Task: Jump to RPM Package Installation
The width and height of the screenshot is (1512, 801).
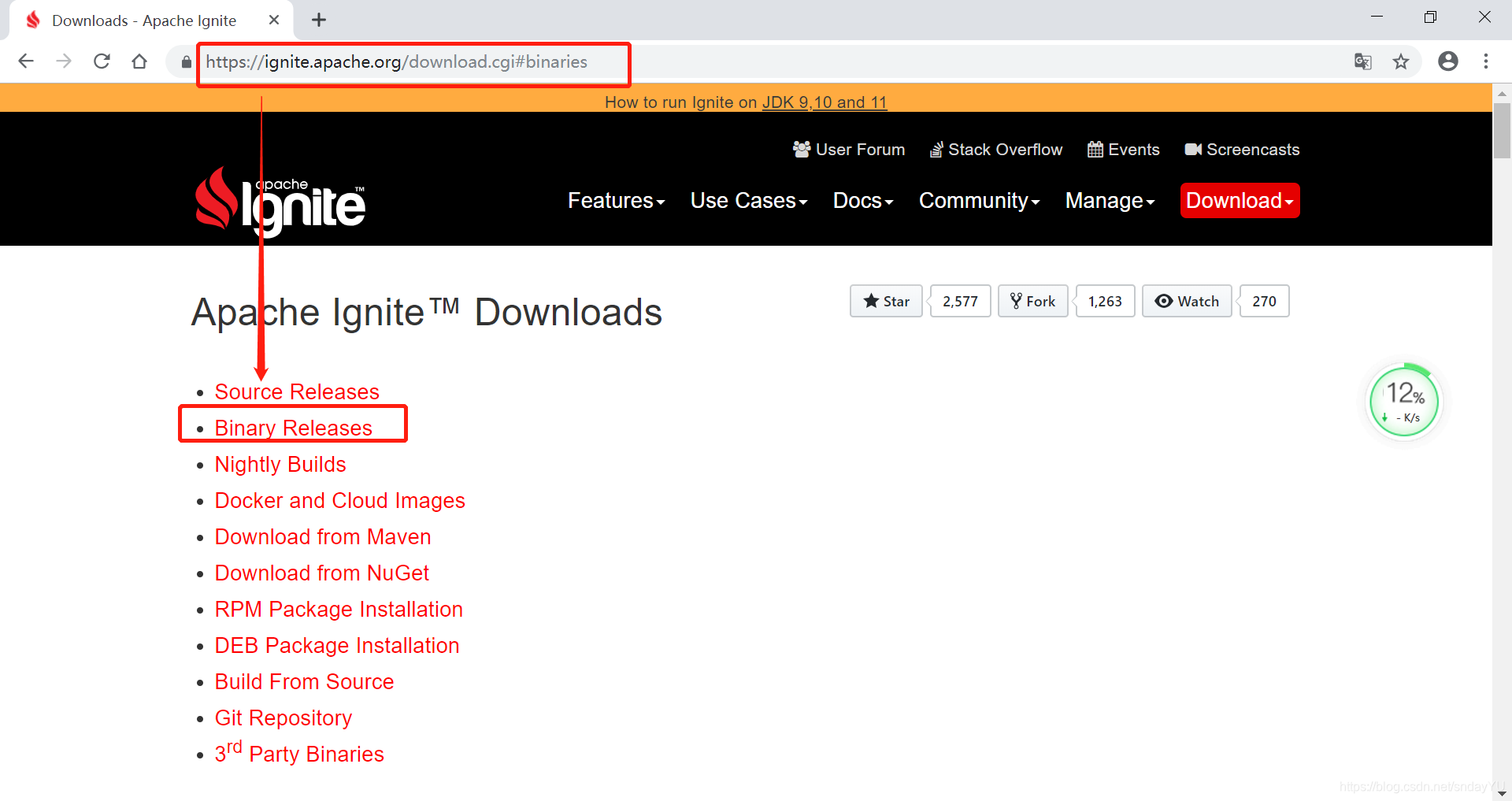Action: [x=339, y=609]
